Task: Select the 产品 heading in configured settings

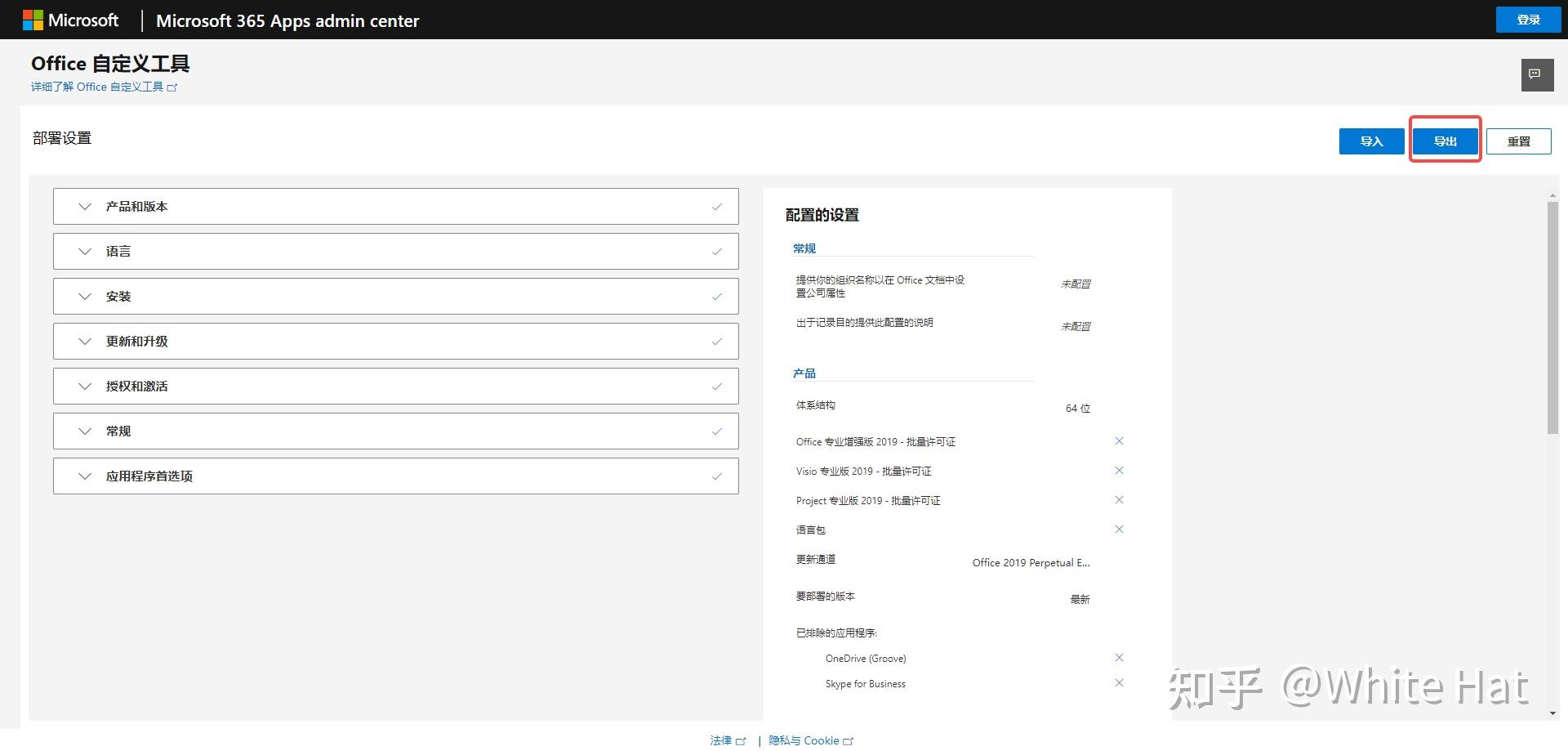Action: tap(804, 373)
